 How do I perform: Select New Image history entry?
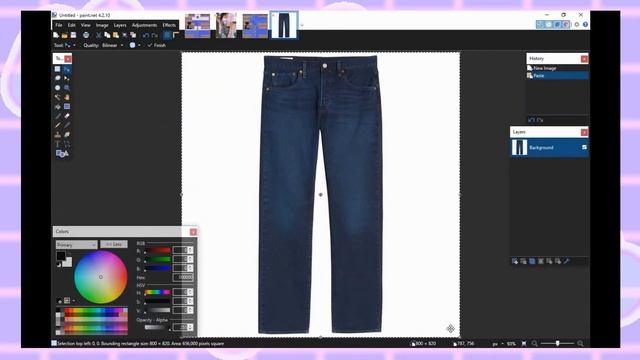558,68
